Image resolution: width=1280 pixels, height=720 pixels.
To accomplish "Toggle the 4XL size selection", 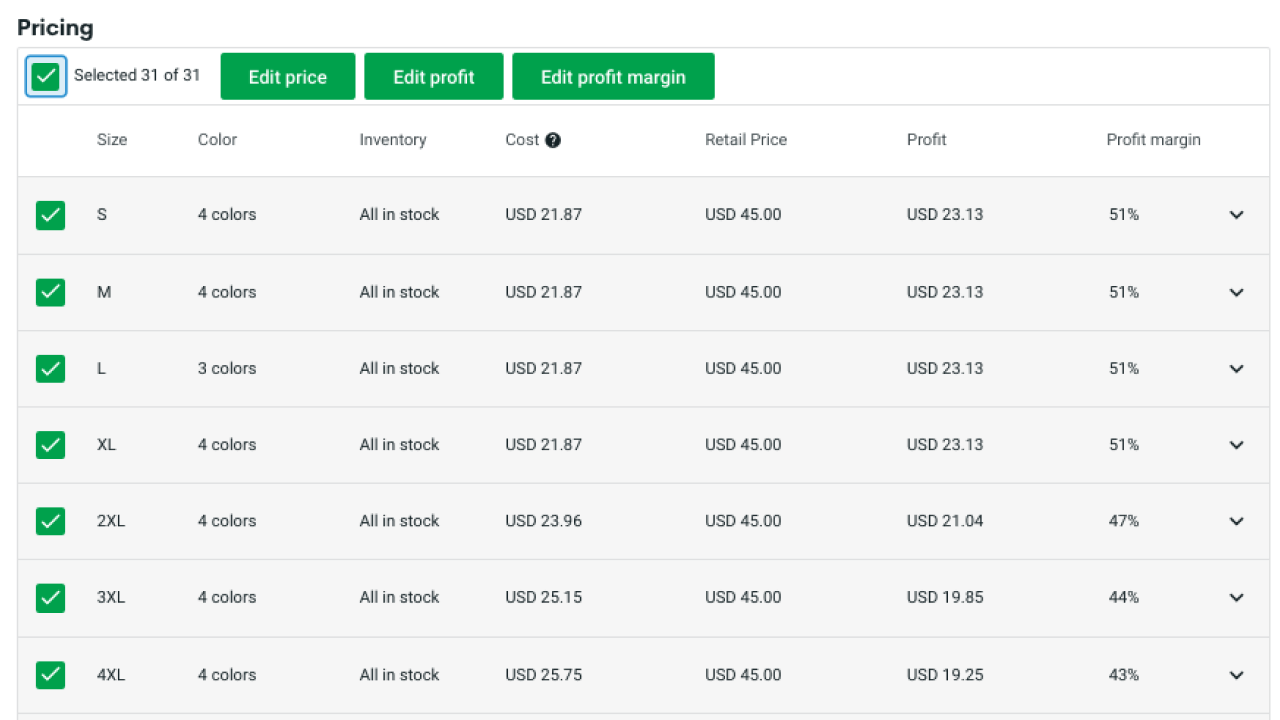I will [x=50, y=674].
